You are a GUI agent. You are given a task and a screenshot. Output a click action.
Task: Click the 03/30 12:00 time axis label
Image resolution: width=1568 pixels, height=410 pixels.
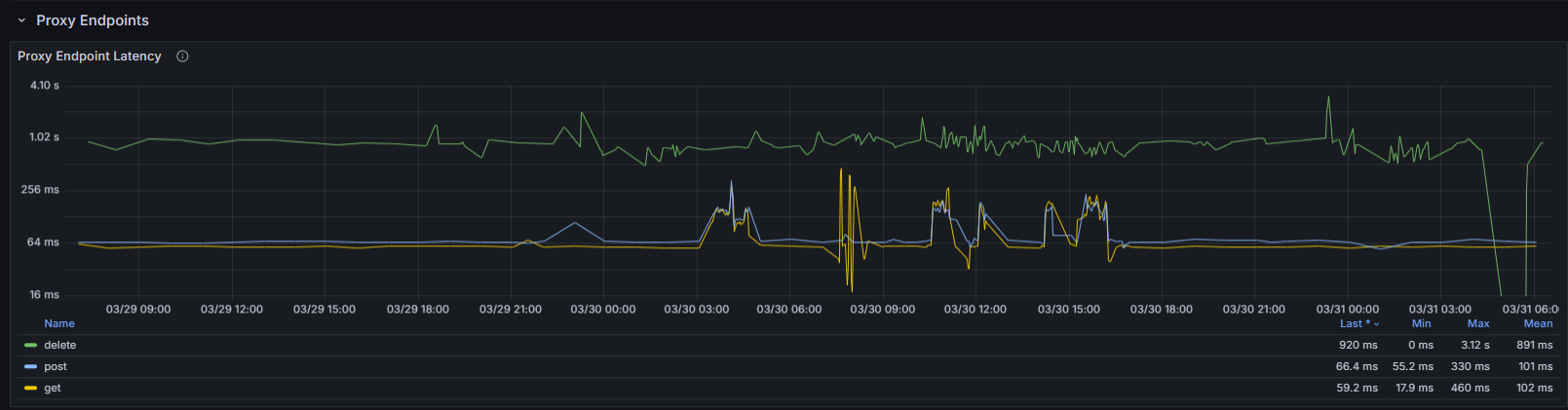975,310
